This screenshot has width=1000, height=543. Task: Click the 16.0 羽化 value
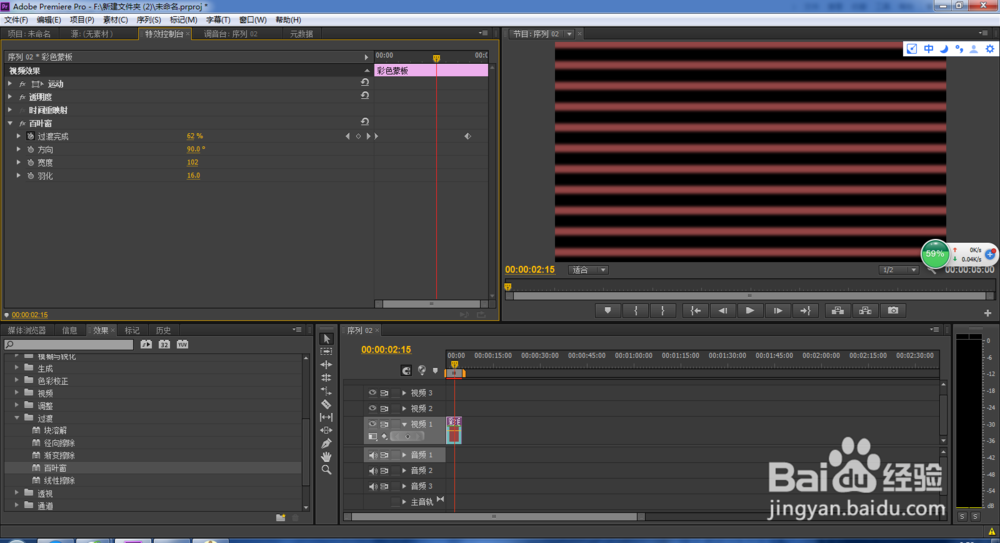pos(193,175)
